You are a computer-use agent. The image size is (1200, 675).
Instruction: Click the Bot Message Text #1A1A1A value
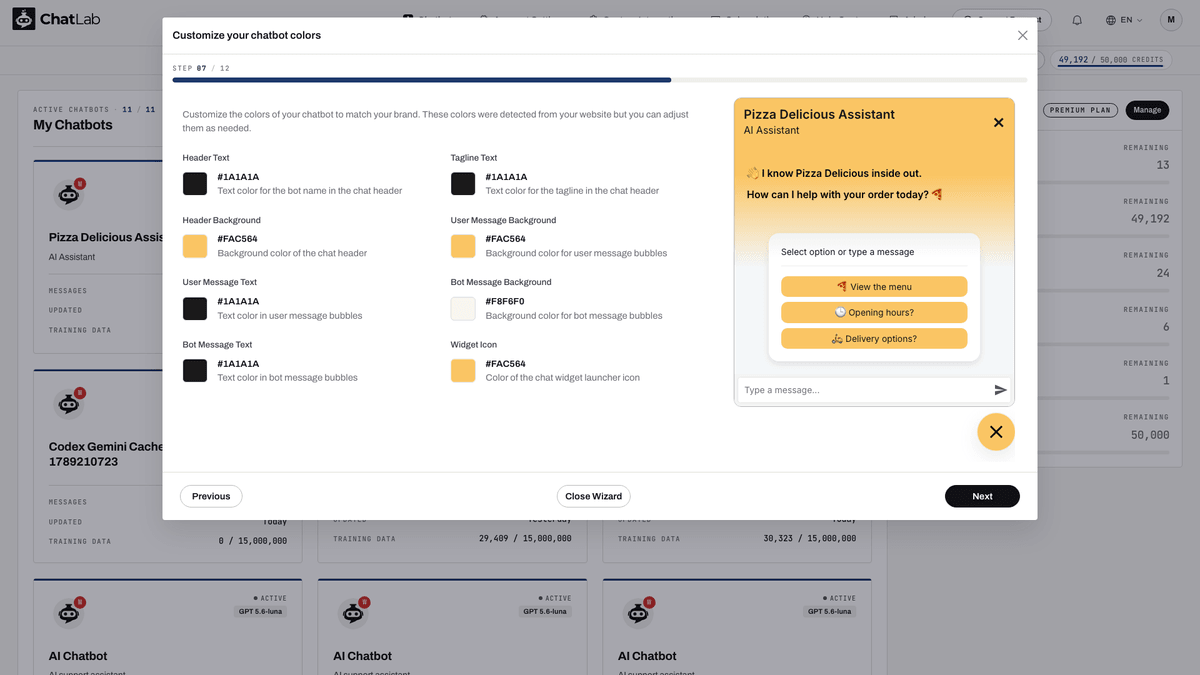click(x=238, y=364)
